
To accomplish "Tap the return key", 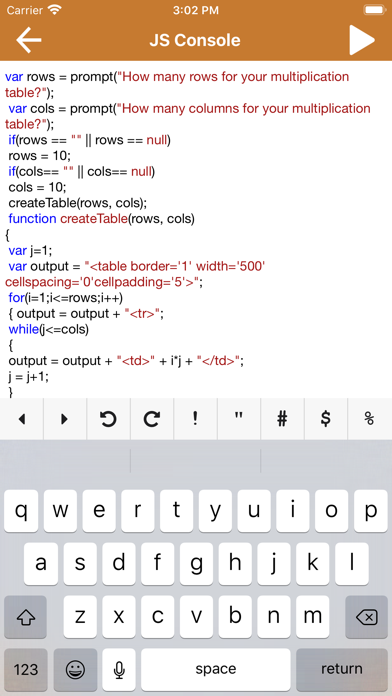I will tap(342, 669).
